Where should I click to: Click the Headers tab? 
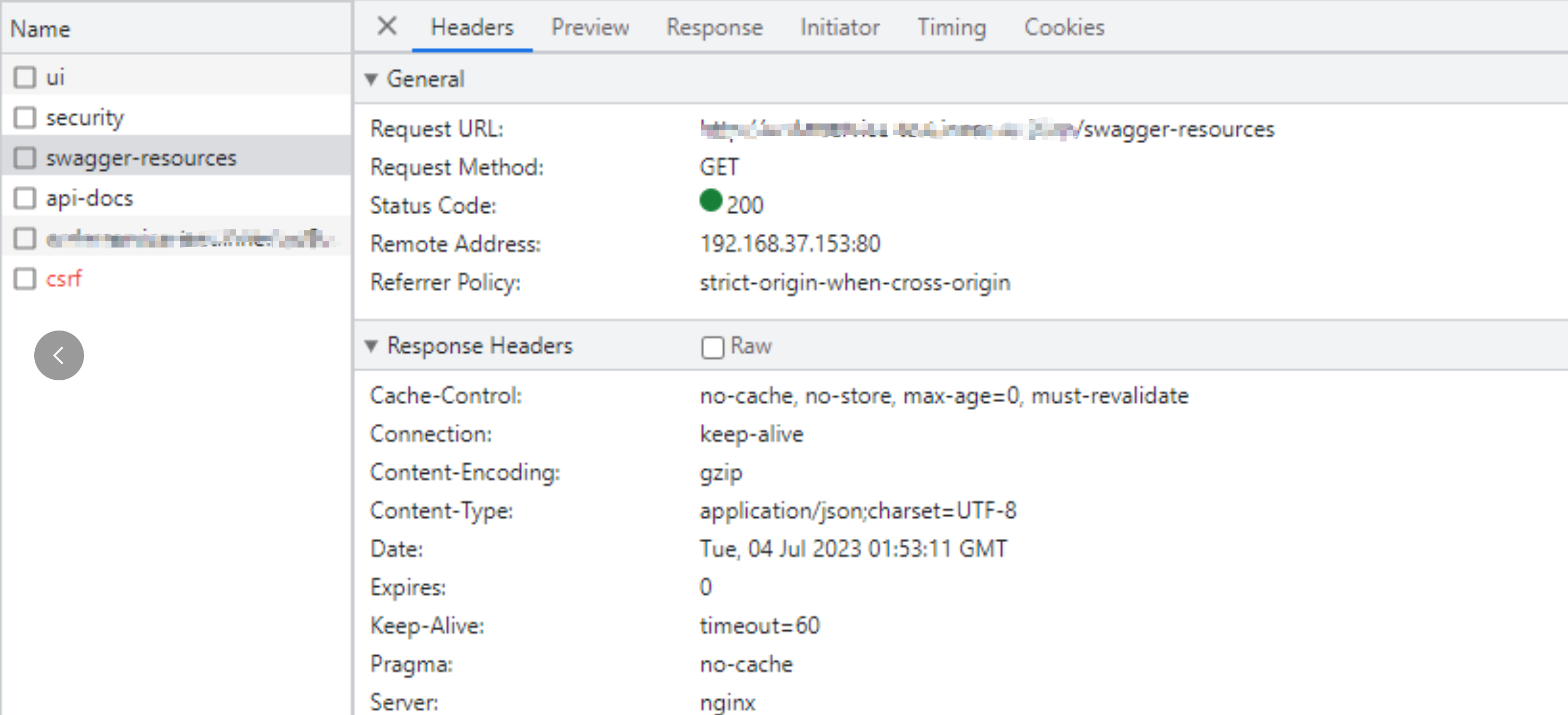[x=470, y=27]
